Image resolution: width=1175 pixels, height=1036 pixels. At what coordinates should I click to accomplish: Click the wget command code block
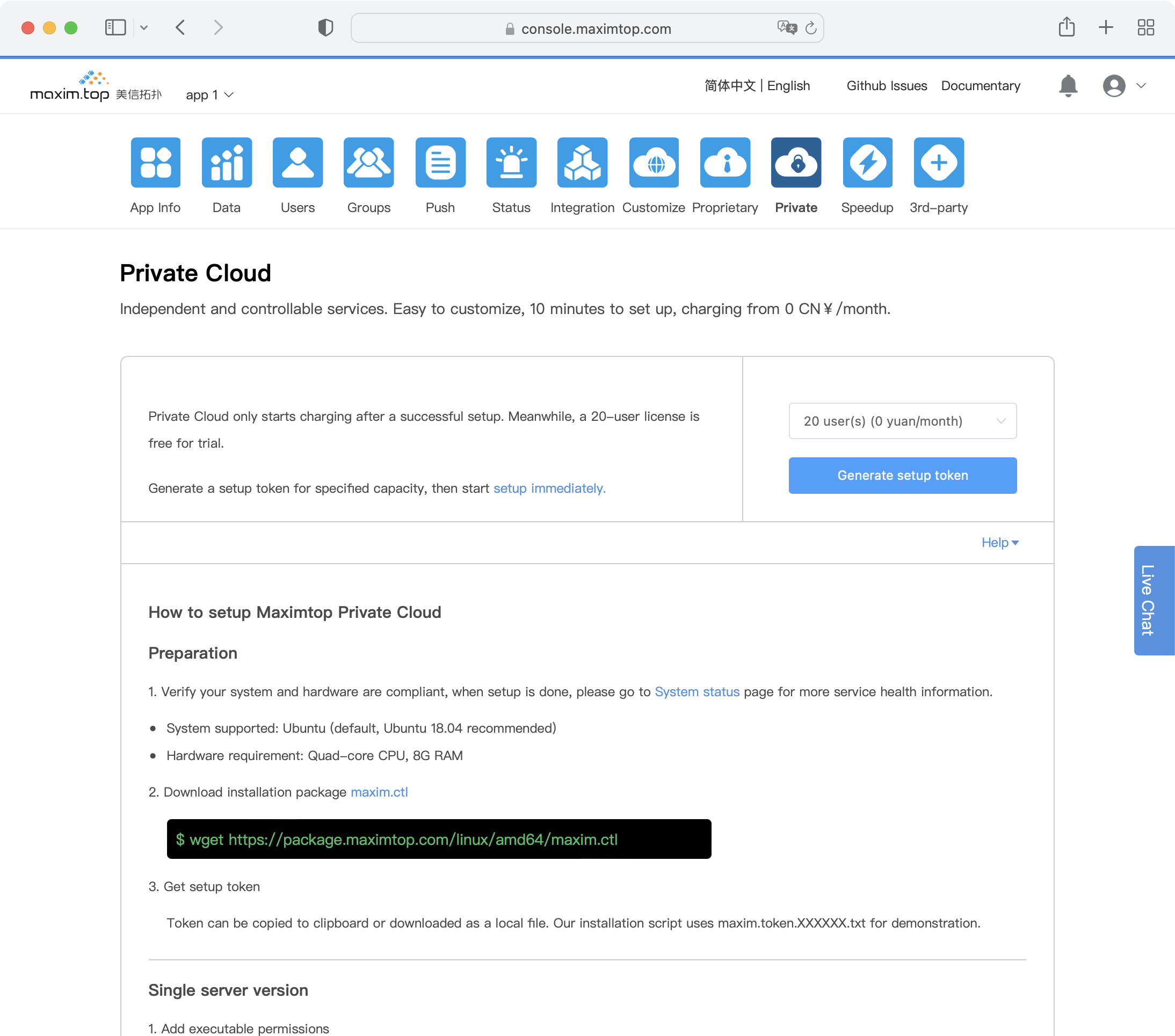(439, 839)
